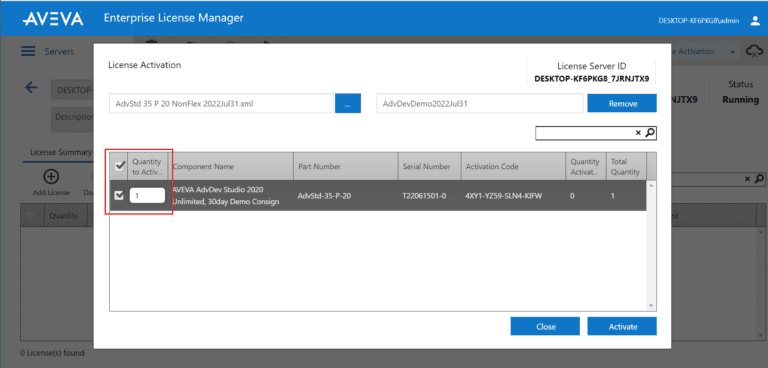768x368 pixels.
Task: Clear the dialog search box with X
Action: coord(638,132)
